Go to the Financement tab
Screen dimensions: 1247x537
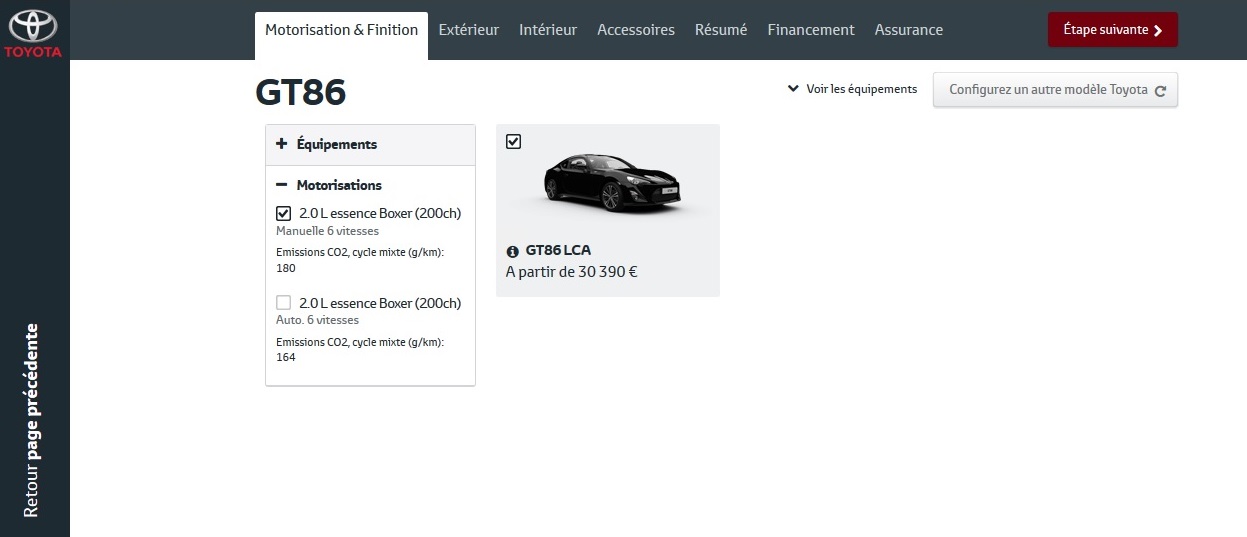point(811,30)
